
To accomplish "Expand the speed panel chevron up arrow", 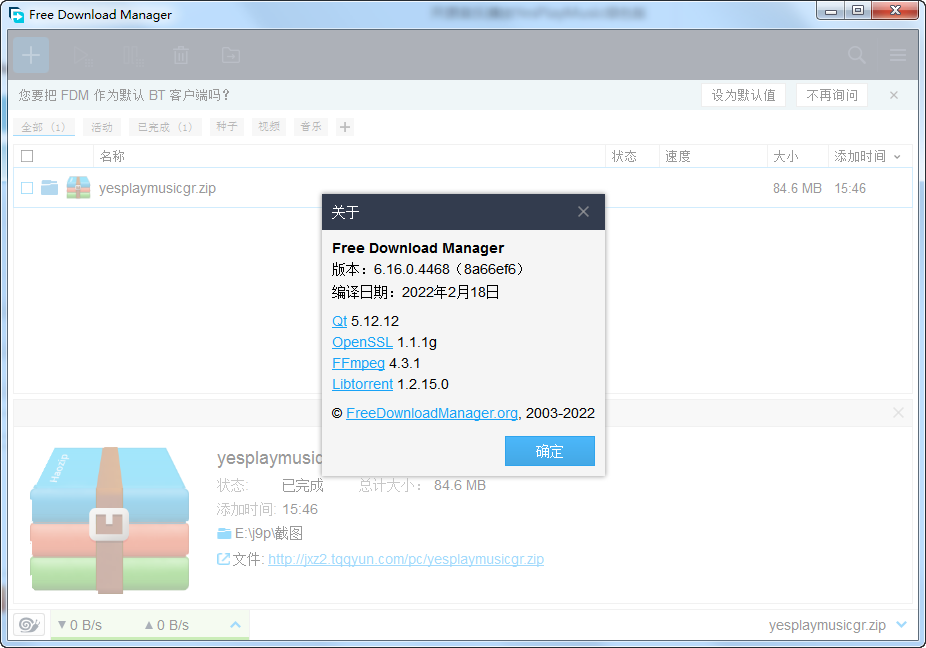I will (x=235, y=624).
